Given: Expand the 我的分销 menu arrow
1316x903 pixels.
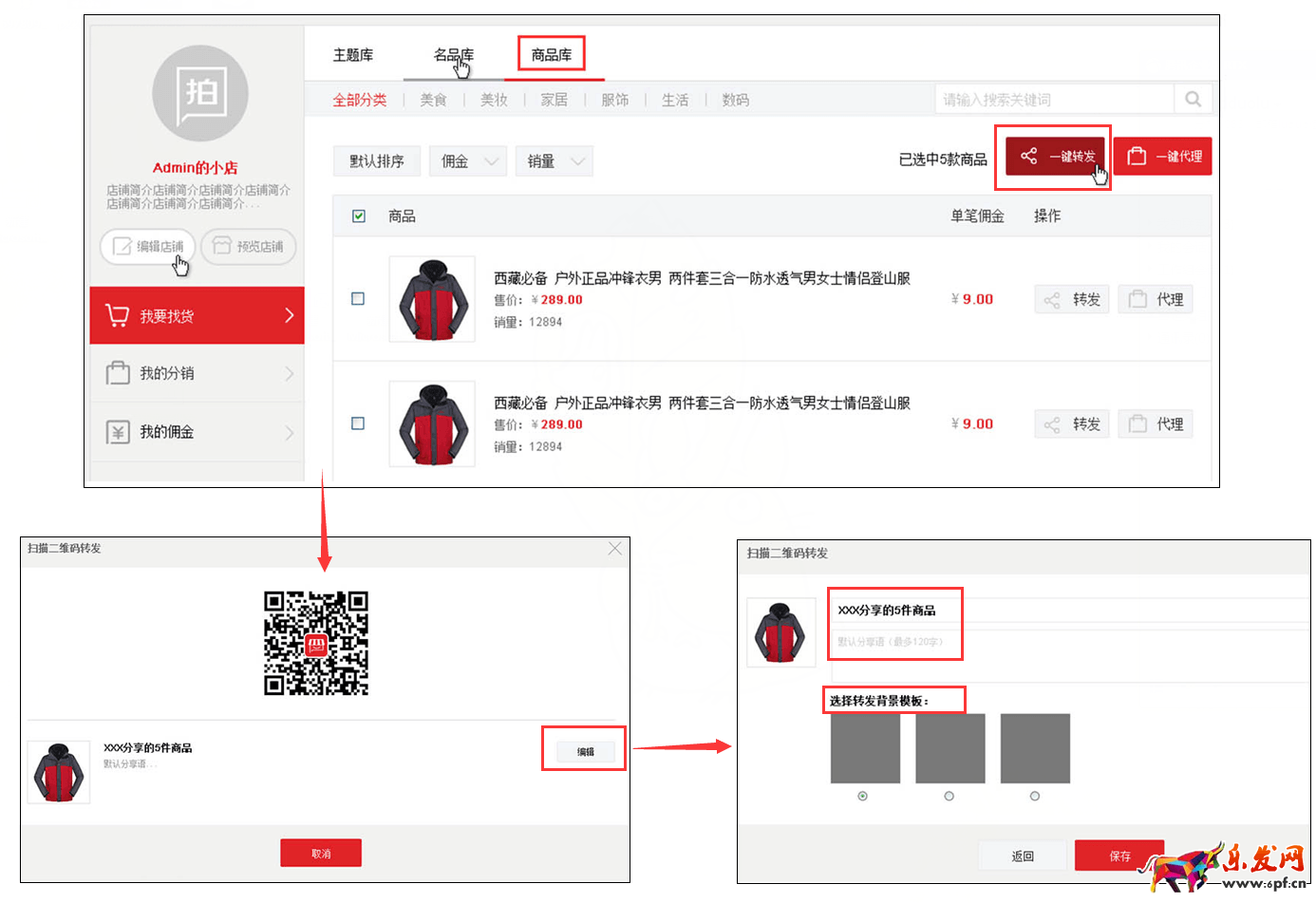Looking at the screenshot, I should pos(290,374).
